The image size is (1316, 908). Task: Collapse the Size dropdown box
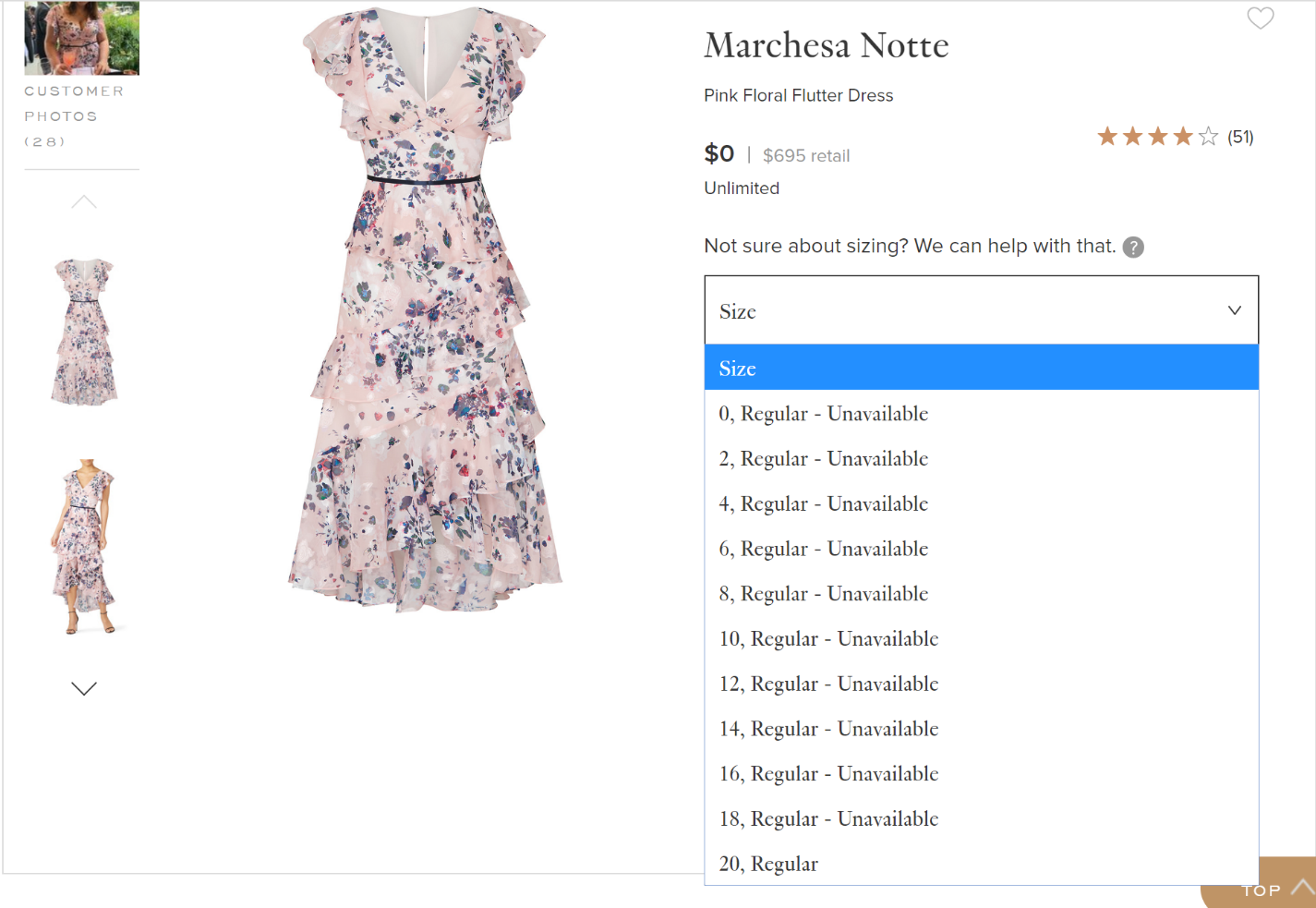click(x=981, y=310)
